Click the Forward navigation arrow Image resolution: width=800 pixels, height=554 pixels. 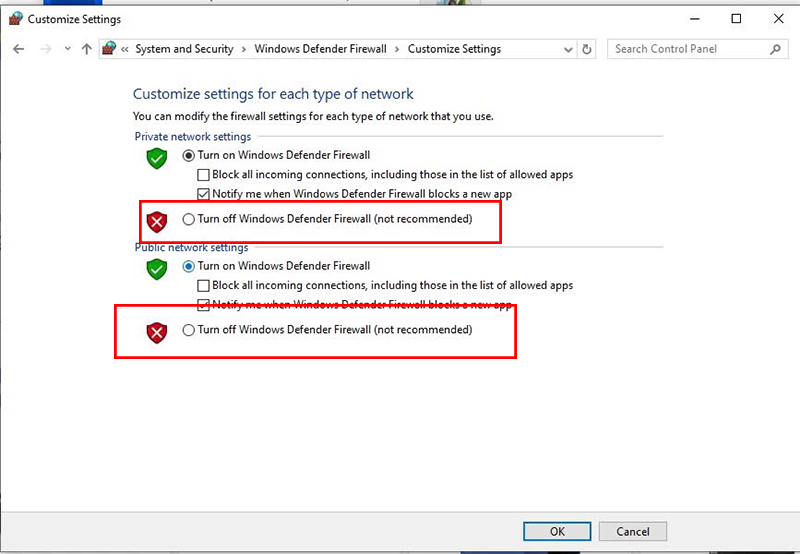[x=46, y=49]
